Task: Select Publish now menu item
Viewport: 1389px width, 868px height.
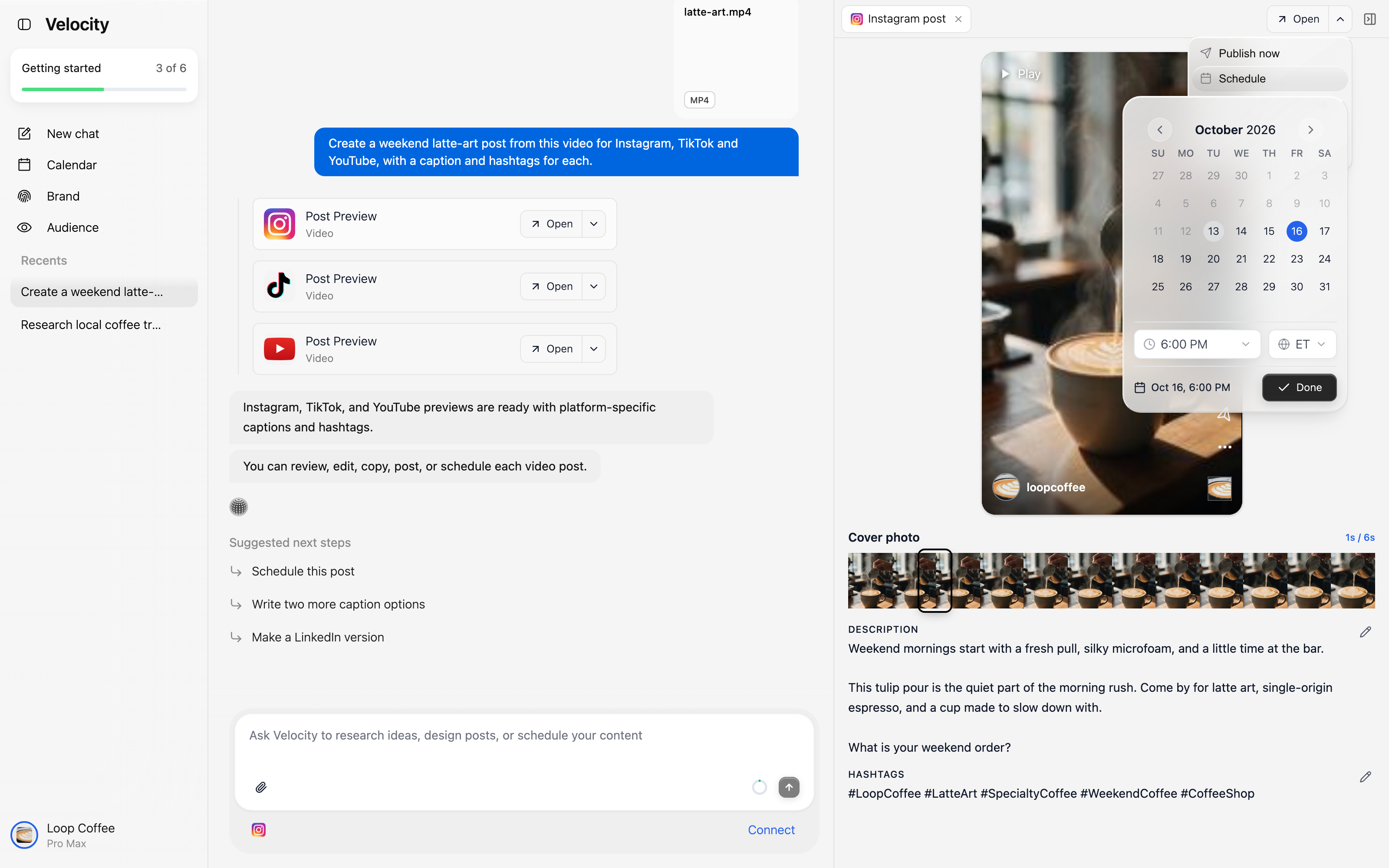Action: pyautogui.click(x=1270, y=53)
